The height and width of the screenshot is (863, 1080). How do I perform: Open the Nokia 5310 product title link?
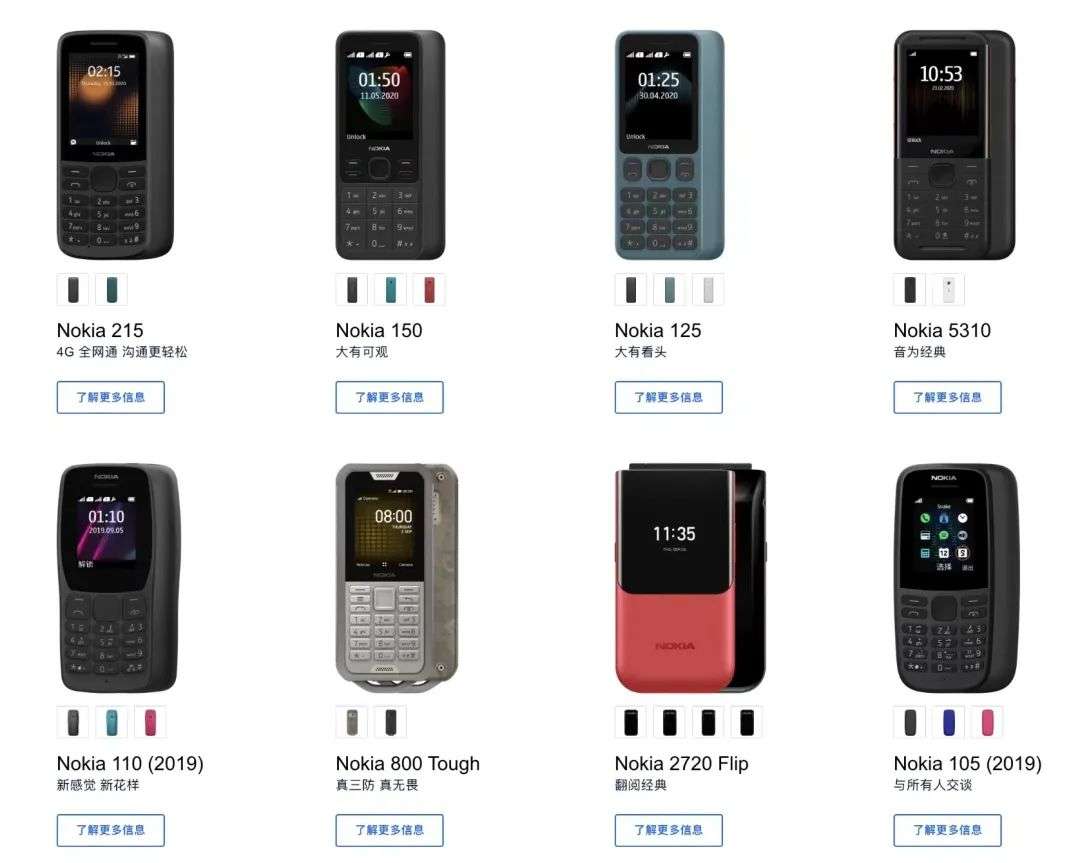pos(942,331)
